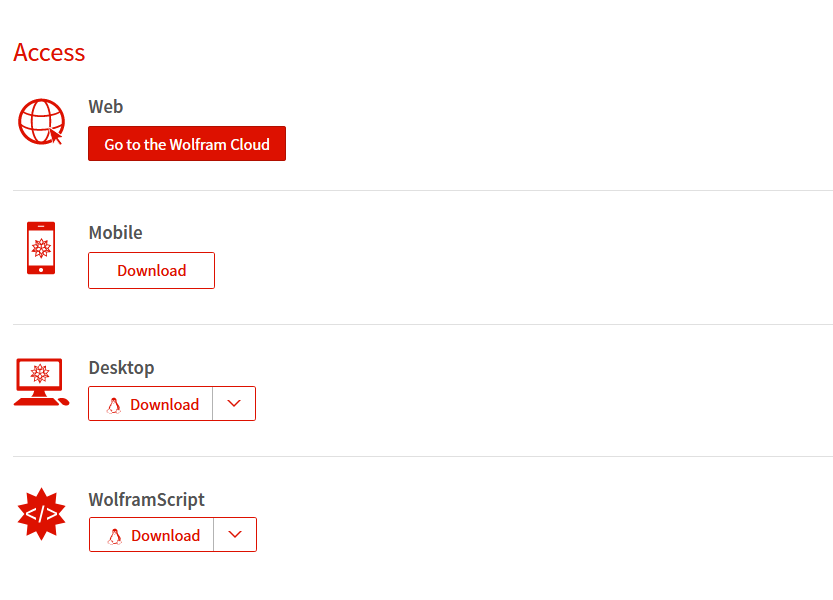Image resolution: width=833 pixels, height=600 pixels.
Task: Click the WolframScript section title
Action: tap(146, 500)
